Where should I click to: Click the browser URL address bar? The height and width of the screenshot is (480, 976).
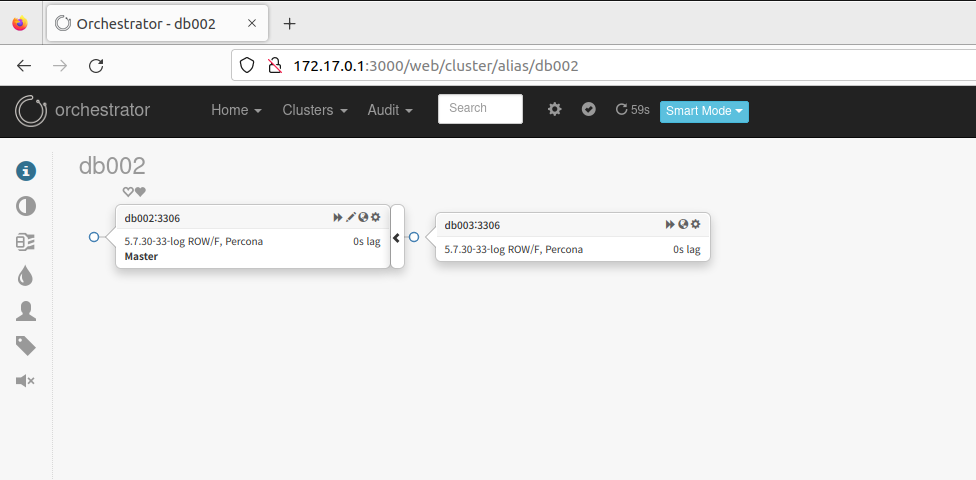click(x=604, y=65)
